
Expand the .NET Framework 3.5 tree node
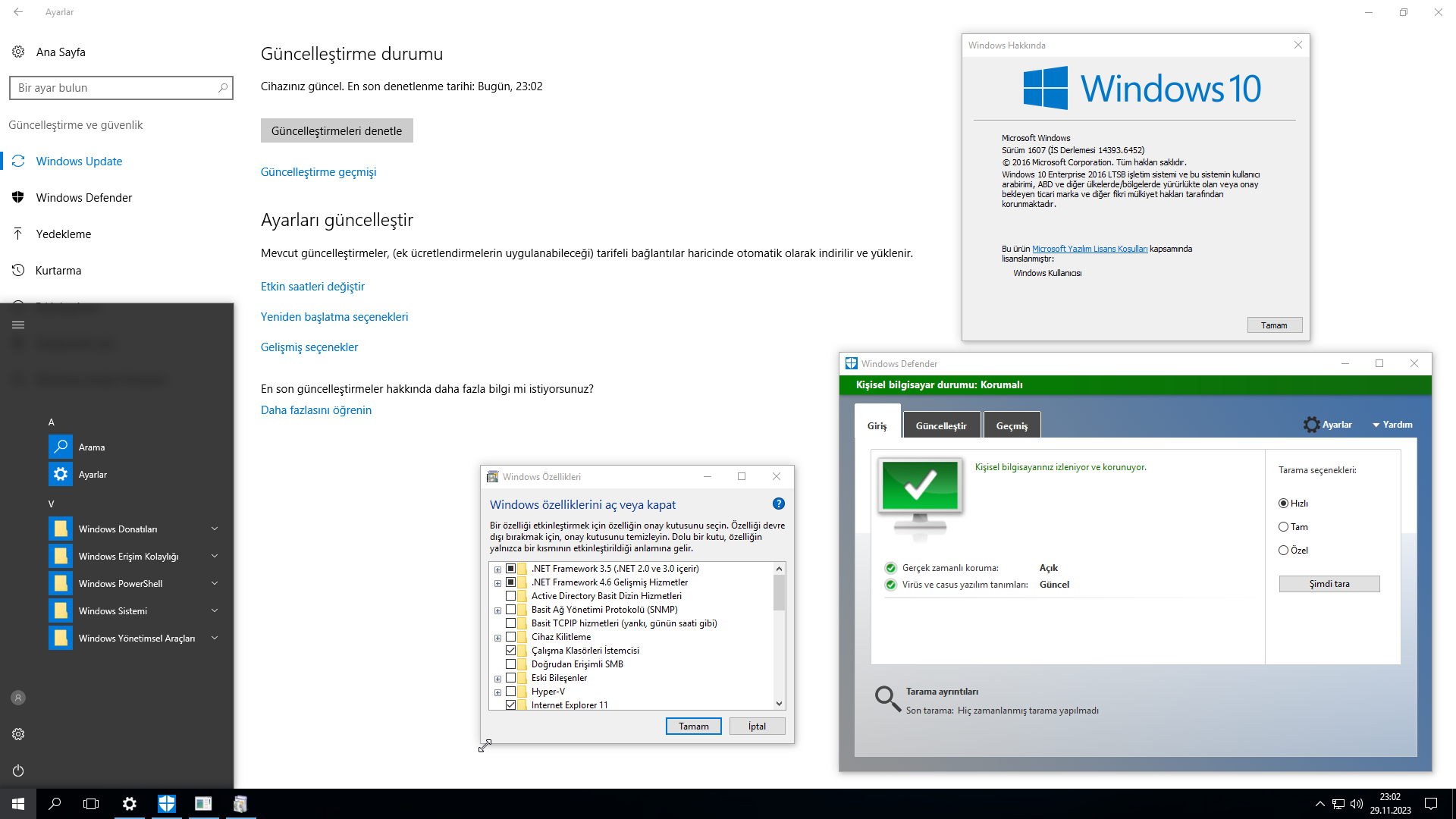[497, 570]
